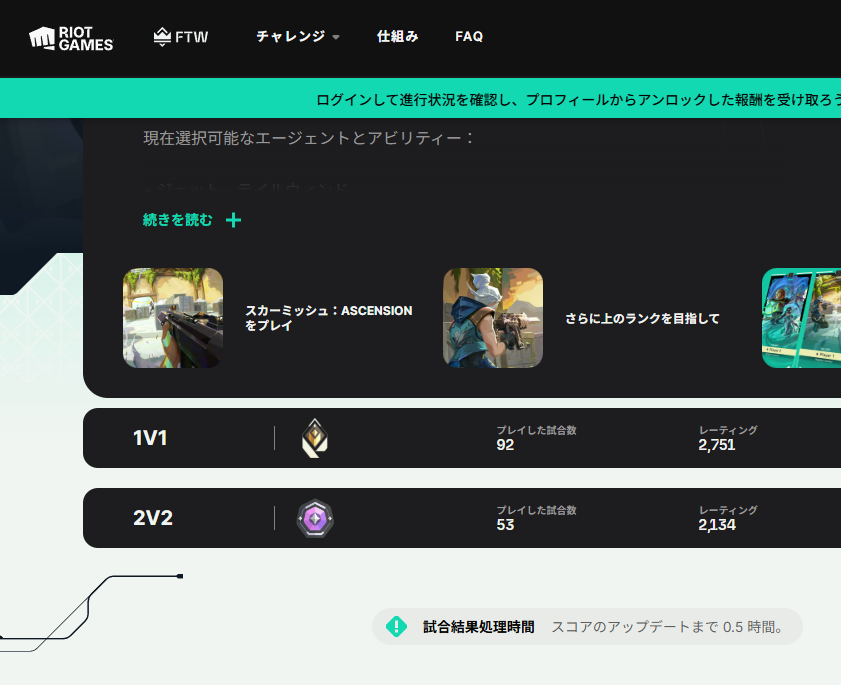Click the 試合結果処理時間 notice label
This screenshot has width=841, height=685.
click(478, 627)
